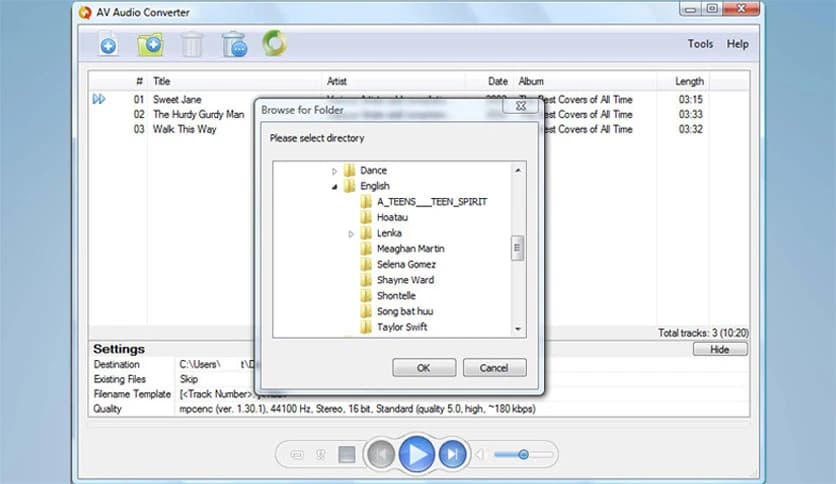Click the folder tree scroll up arrow

[517, 170]
